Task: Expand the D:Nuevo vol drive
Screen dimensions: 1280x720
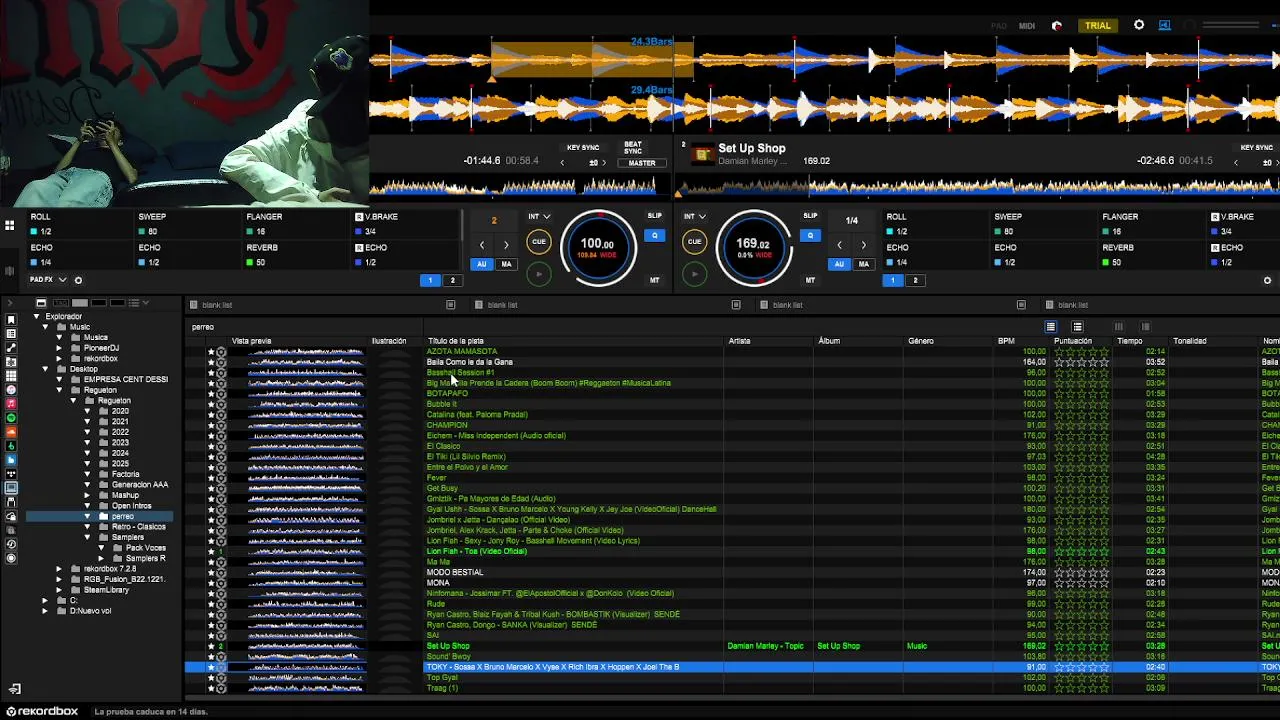Action: (x=45, y=611)
